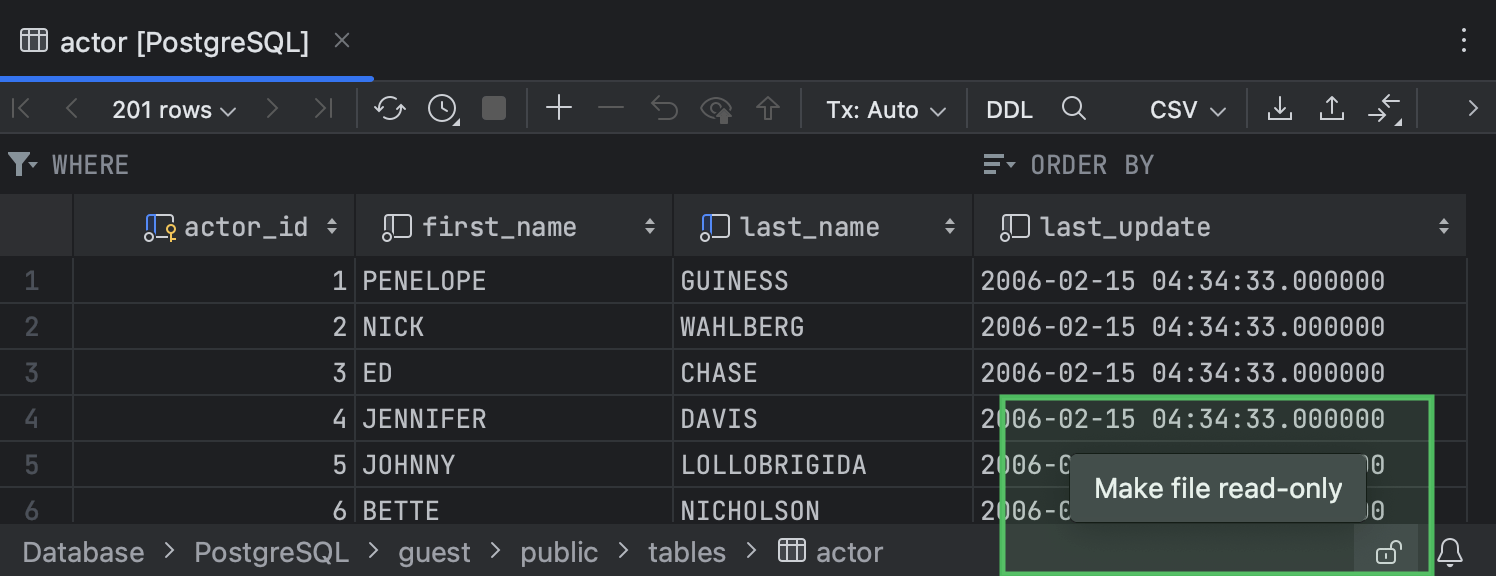Add a new row to the actor table

coord(559,109)
